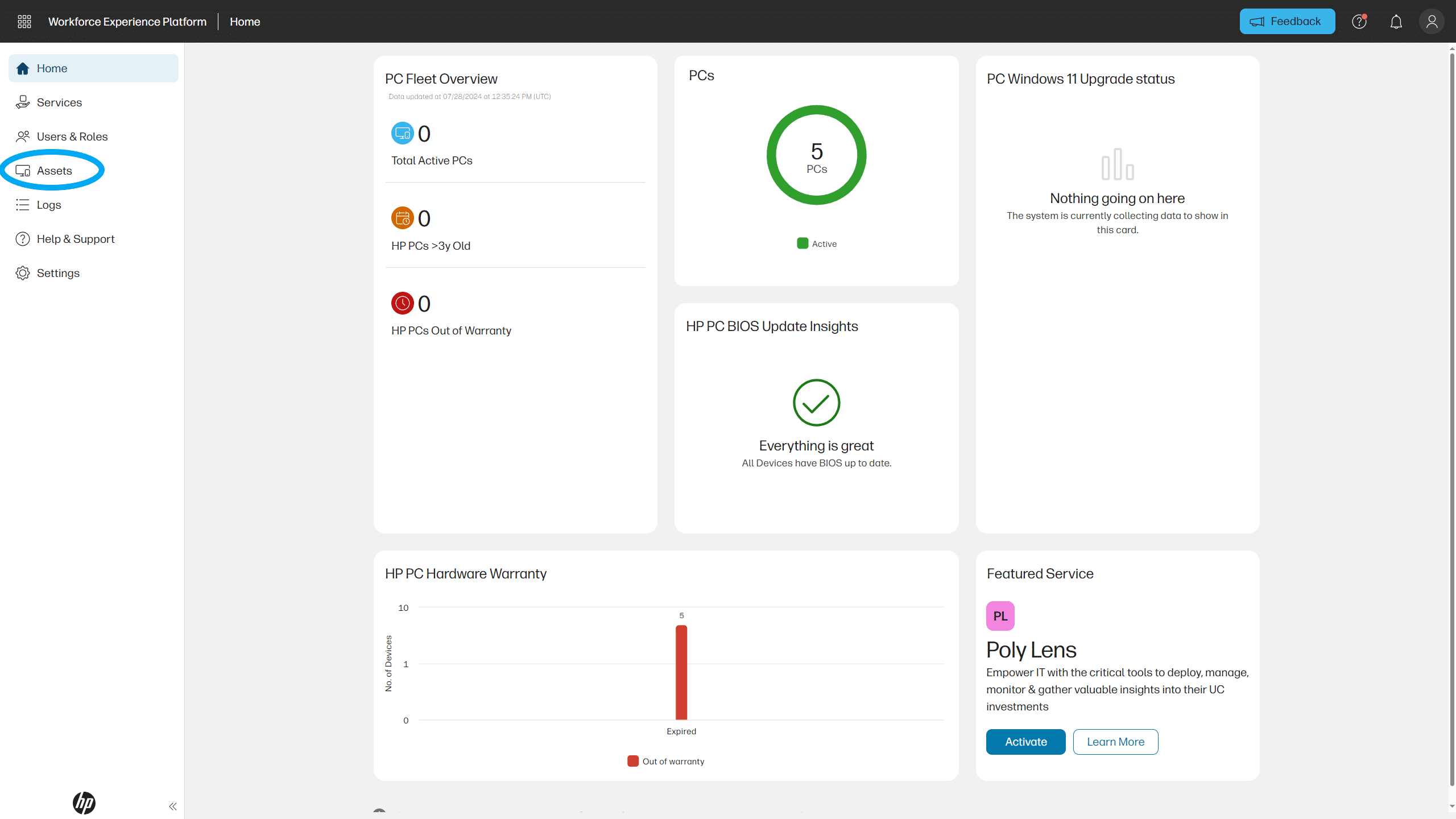Screen dimensions: 1456x819
Task: Click the Poly Lens PL badge
Action: tap(1000, 616)
